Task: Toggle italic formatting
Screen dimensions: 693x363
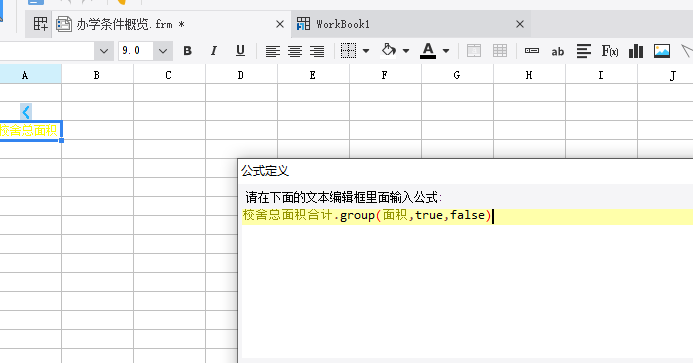Action: (214, 51)
